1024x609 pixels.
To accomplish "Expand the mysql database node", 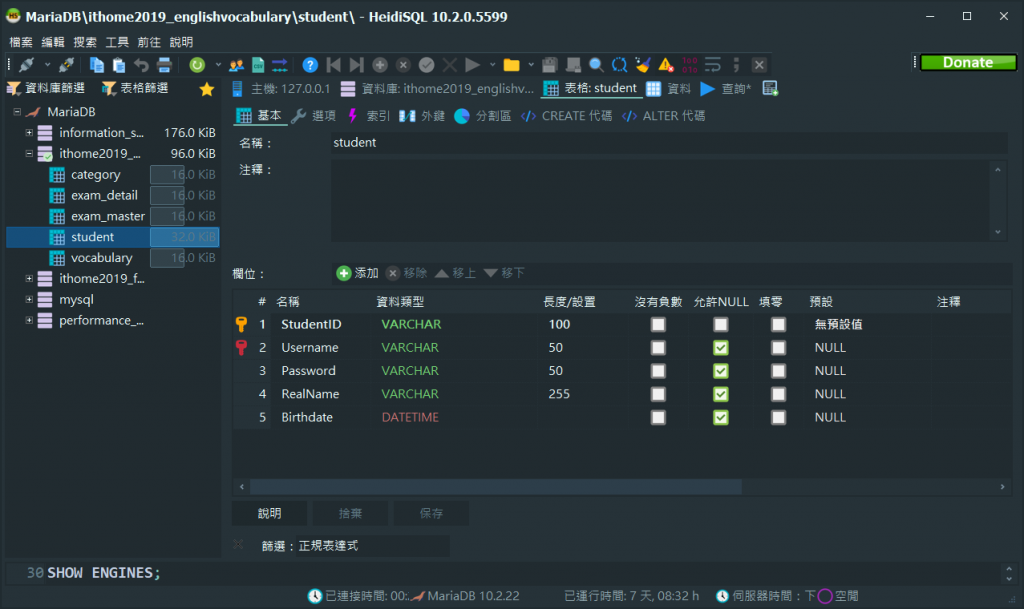I will click(29, 299).
